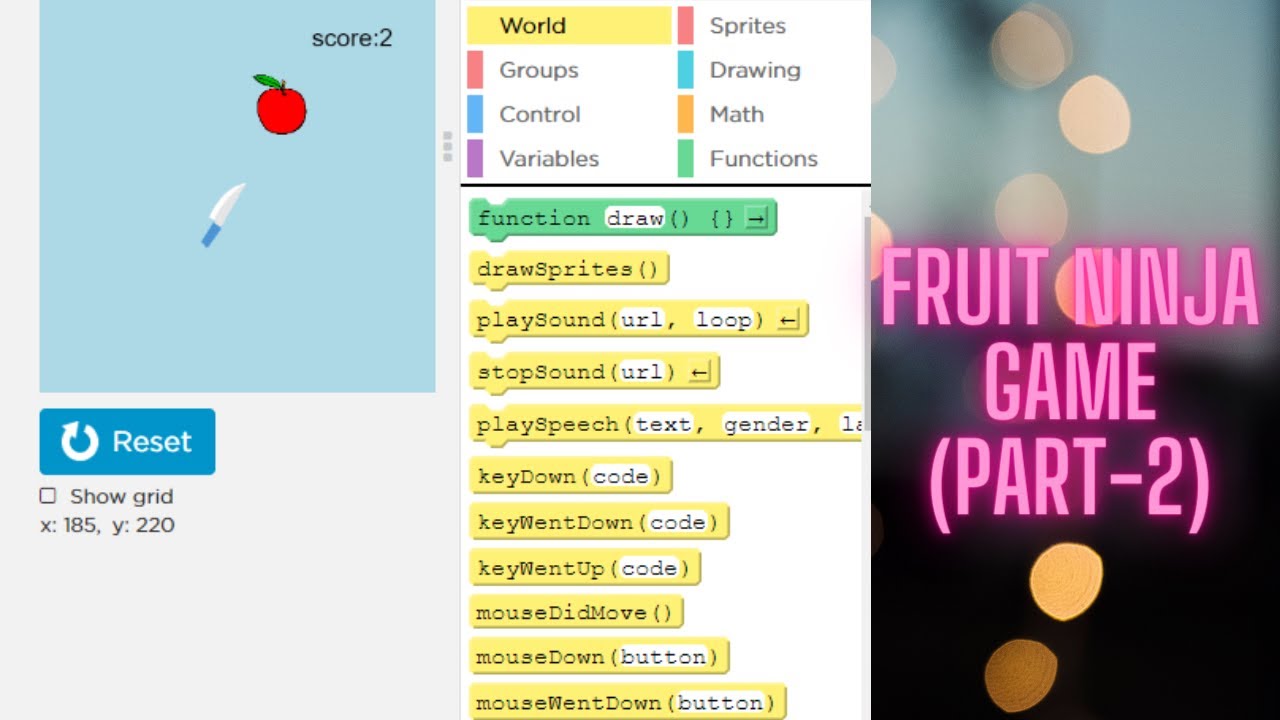The width and height of the screenshot is (1280, 720).
Task: Open the Variables toolbox category
Action: tap(568, 158)
